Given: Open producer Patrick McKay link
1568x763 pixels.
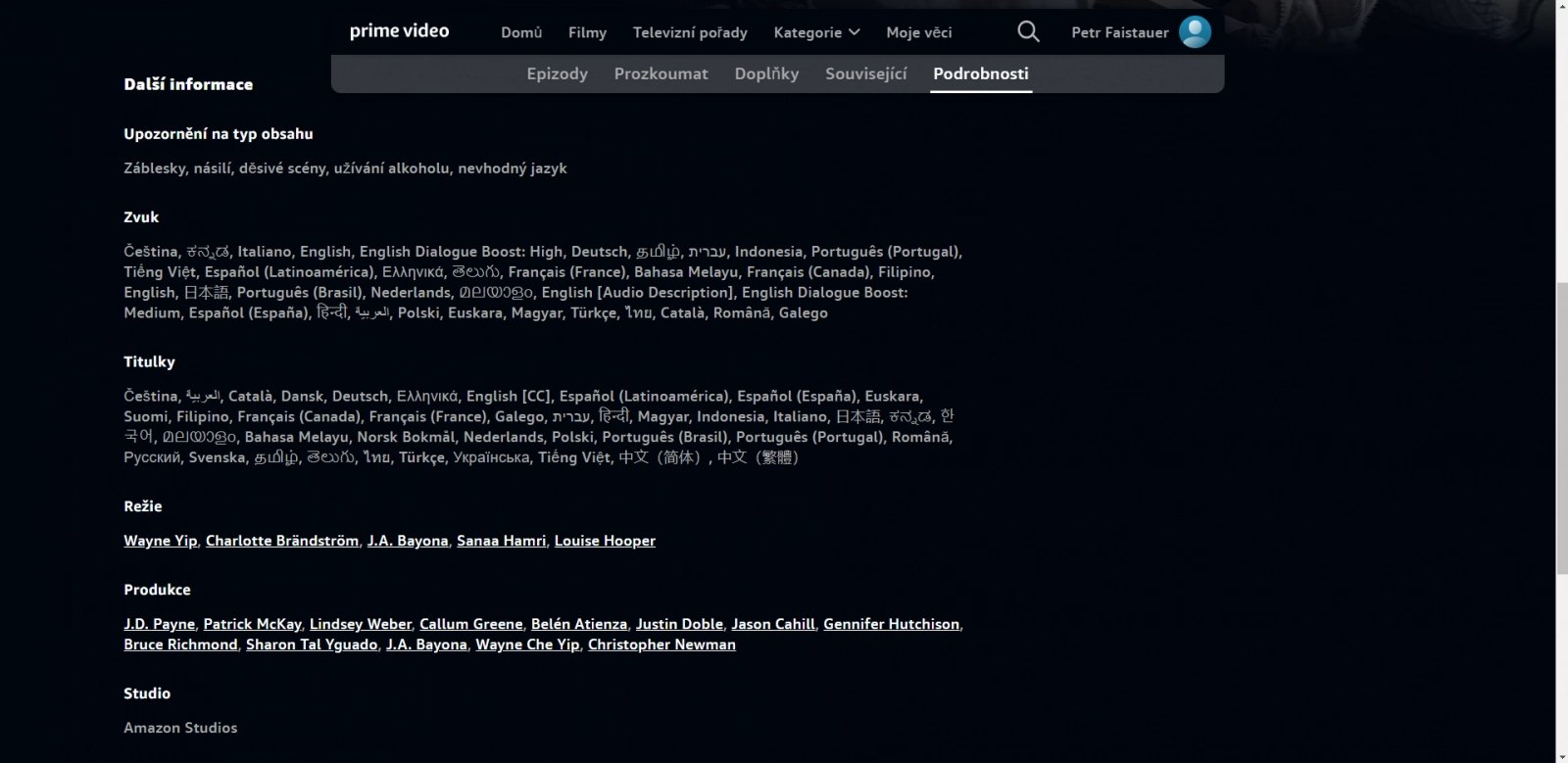Looking at the screenshot, I should (252, 624).
